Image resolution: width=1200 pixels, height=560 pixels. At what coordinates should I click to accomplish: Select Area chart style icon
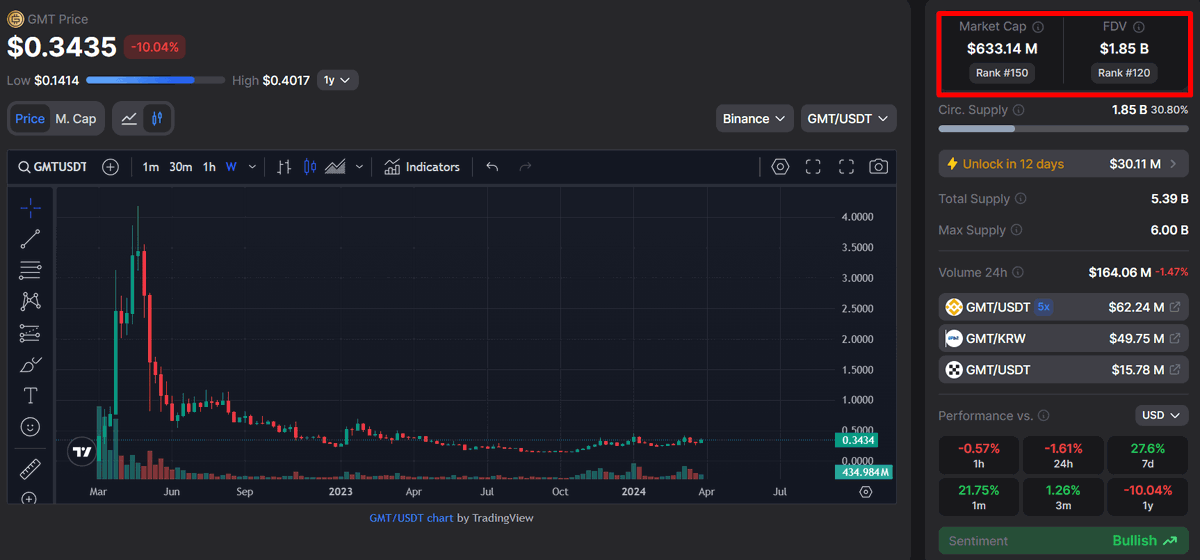pos(336,167)
